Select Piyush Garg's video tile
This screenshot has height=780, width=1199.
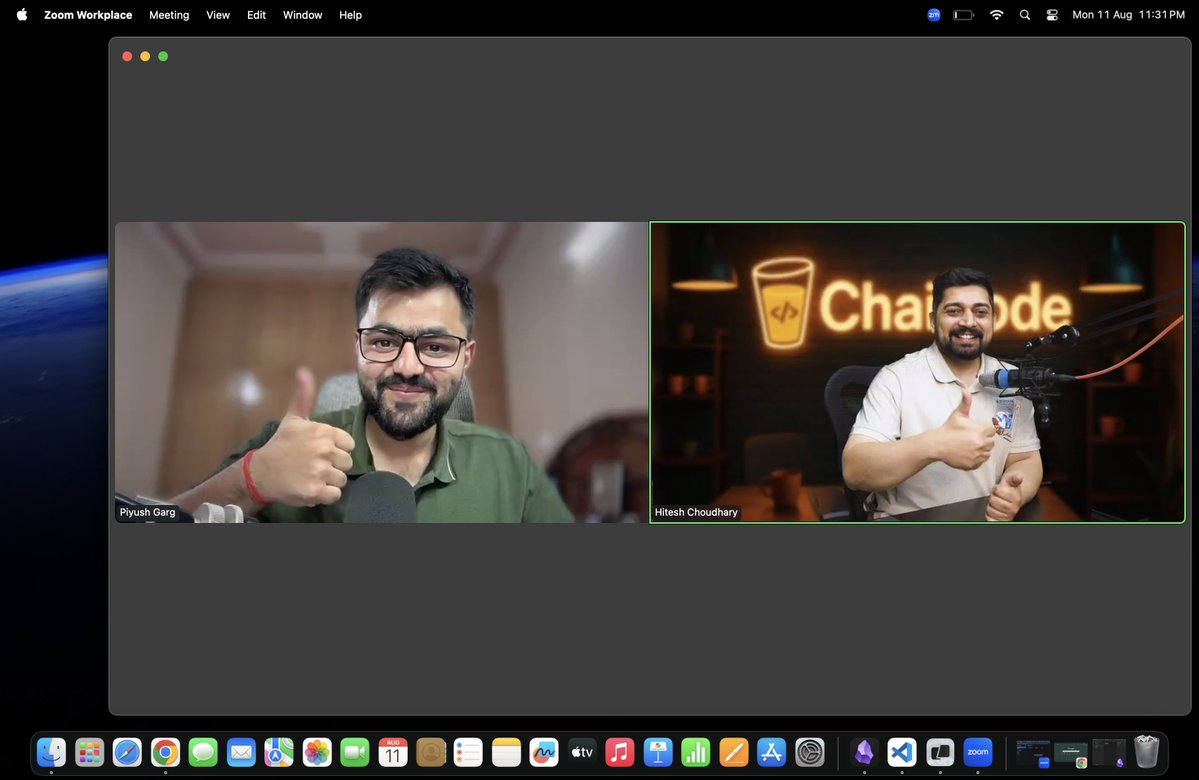(x=381, y=372)
